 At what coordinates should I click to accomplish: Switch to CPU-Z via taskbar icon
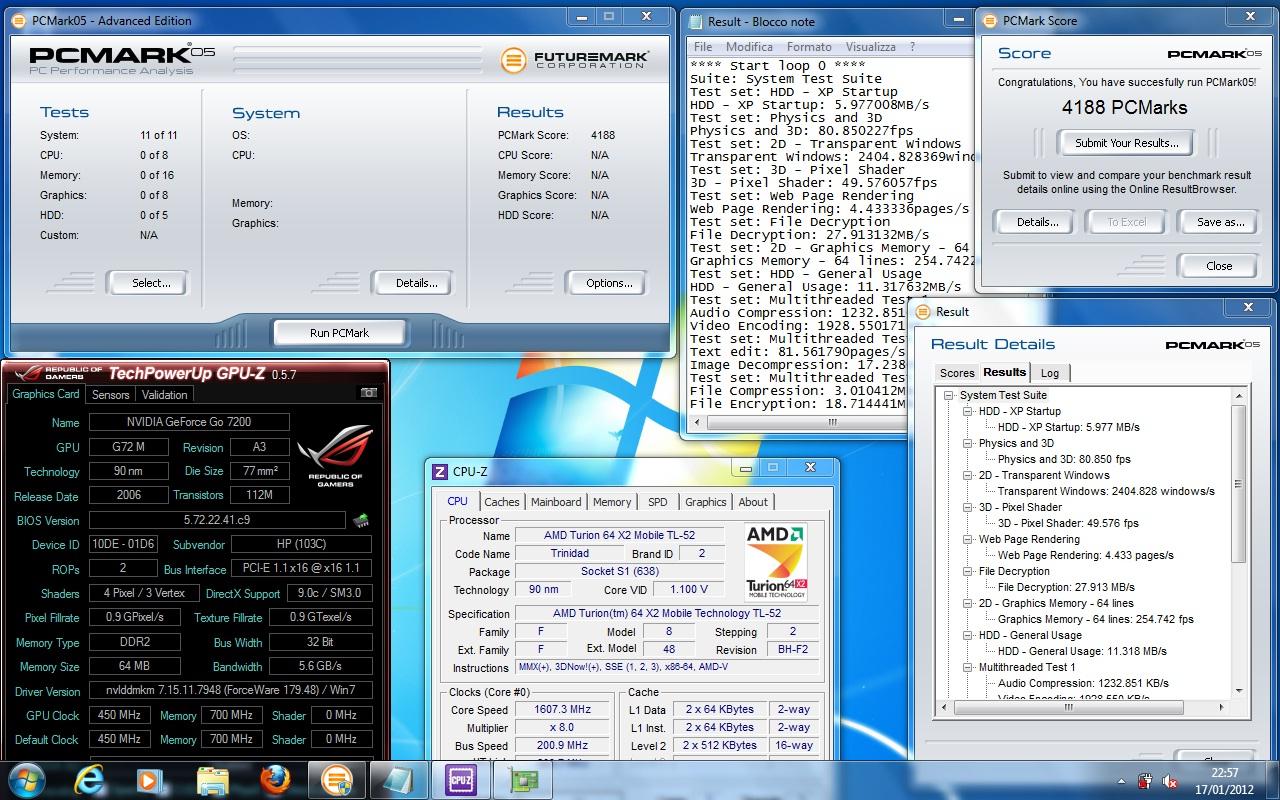[x=460, y=780]
